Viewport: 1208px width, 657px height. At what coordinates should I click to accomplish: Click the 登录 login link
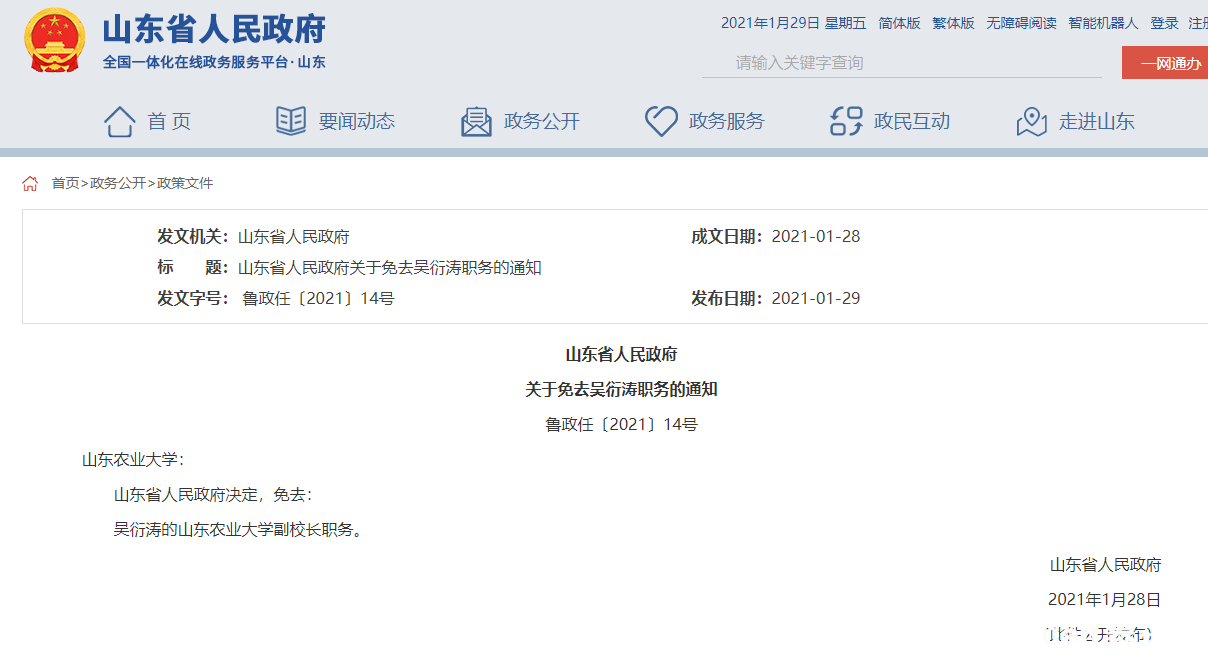1164,23
